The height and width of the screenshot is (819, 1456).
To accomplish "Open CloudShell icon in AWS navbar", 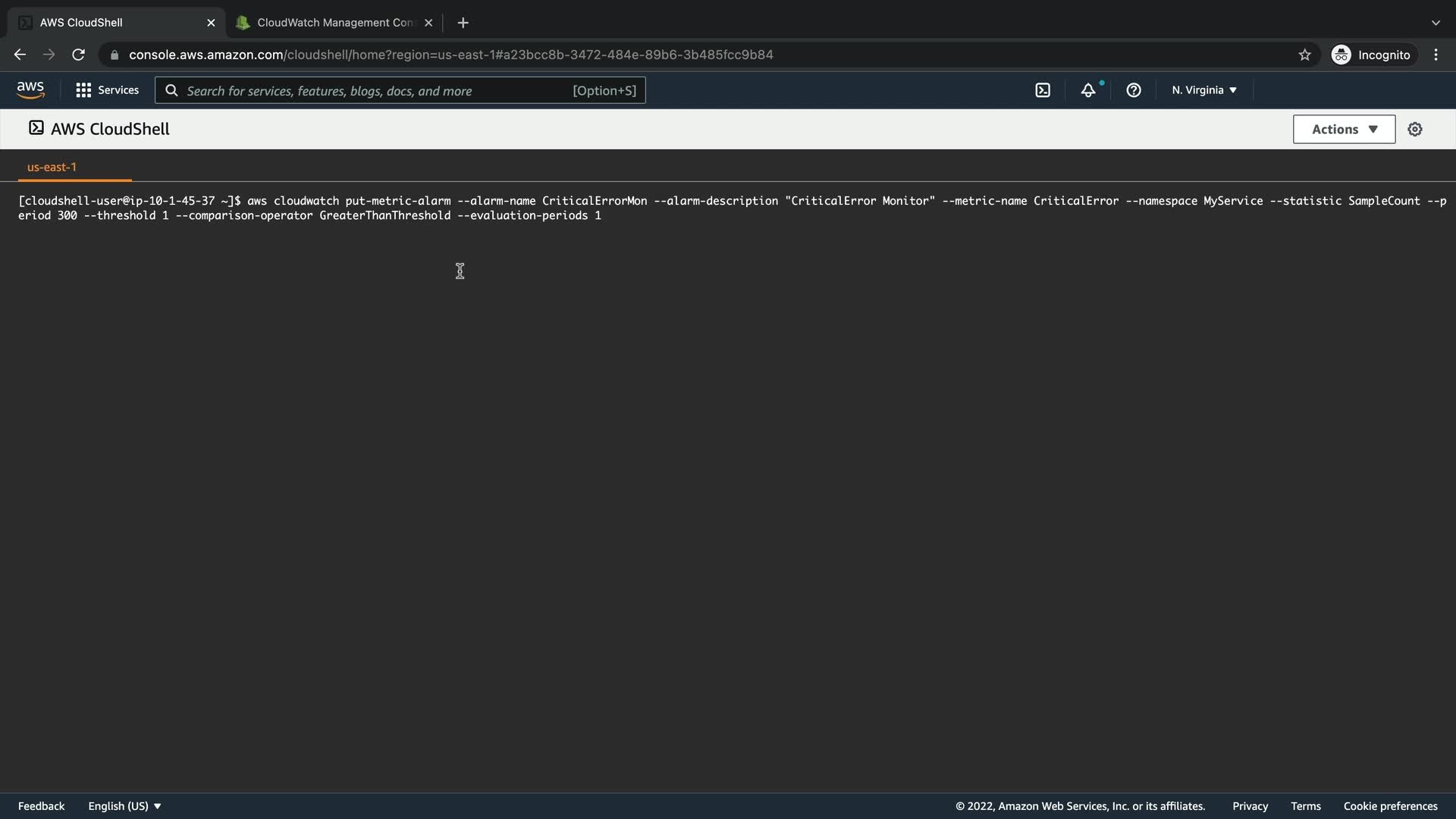I will pos(1043,90).
